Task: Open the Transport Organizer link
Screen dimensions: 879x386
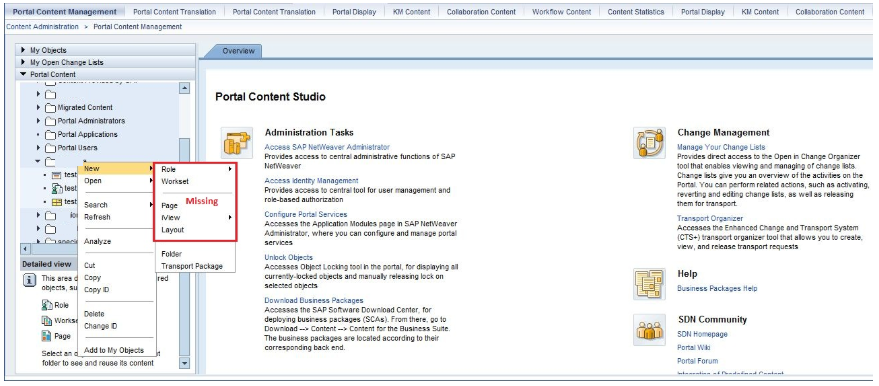Action: click(710, 218)
